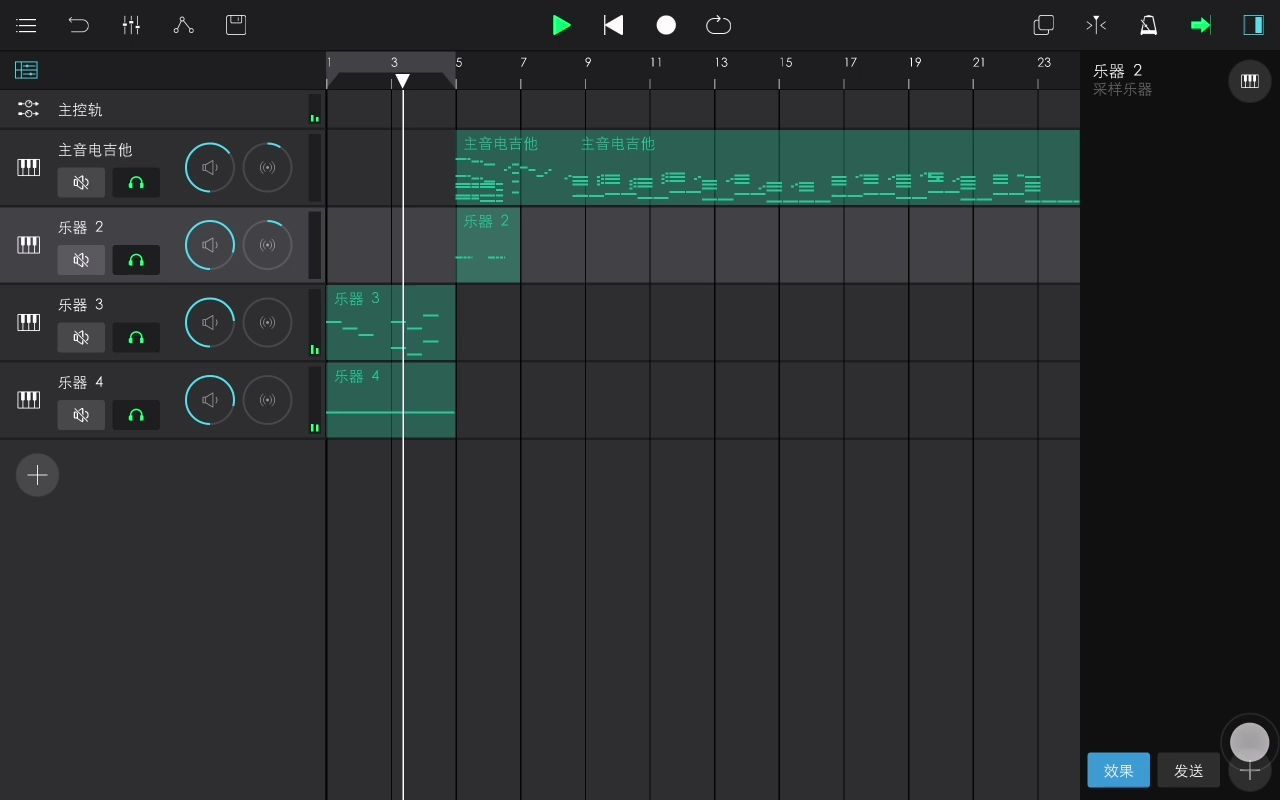The height and width of the screenshot is (800, 1280).
Task: Open the automation curve editor icon
Action: tap(183, 25)
